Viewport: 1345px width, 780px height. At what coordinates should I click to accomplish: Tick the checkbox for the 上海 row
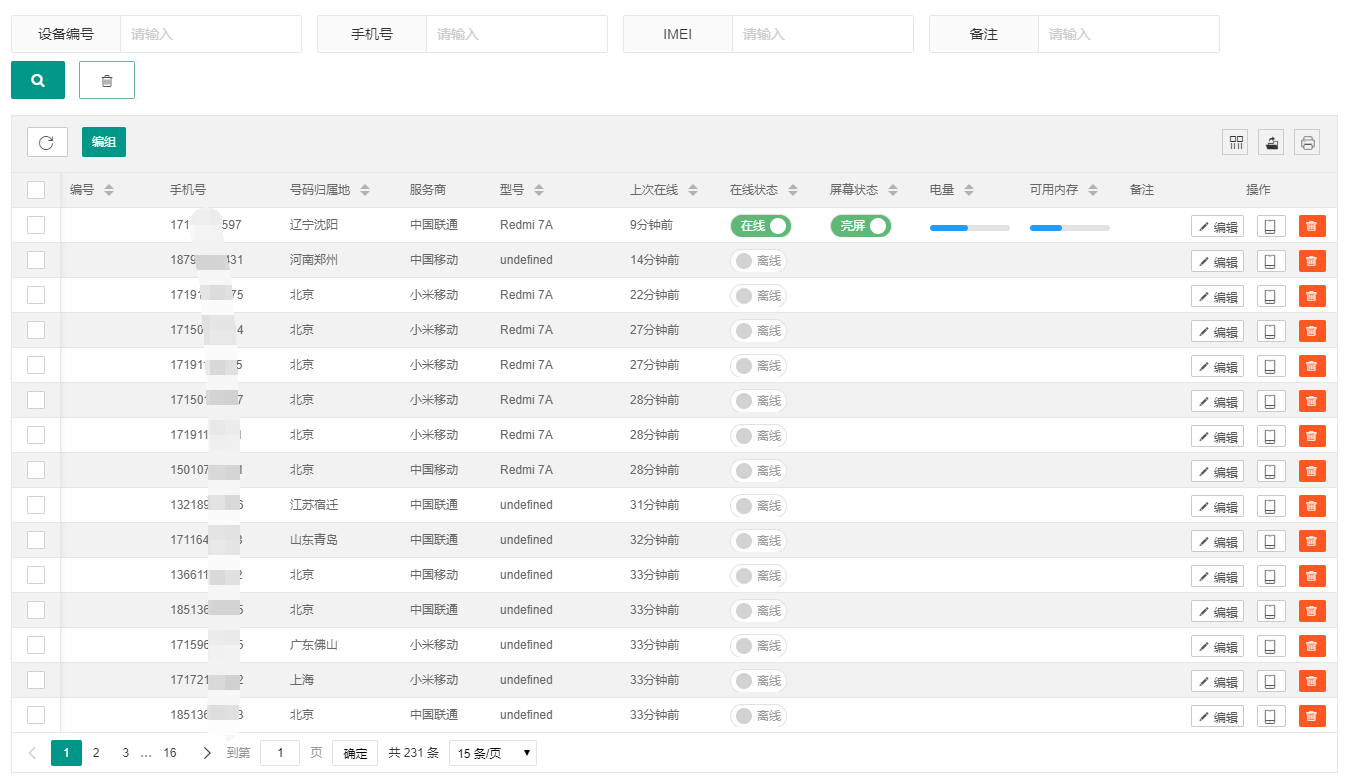click(x=36, y=680)
